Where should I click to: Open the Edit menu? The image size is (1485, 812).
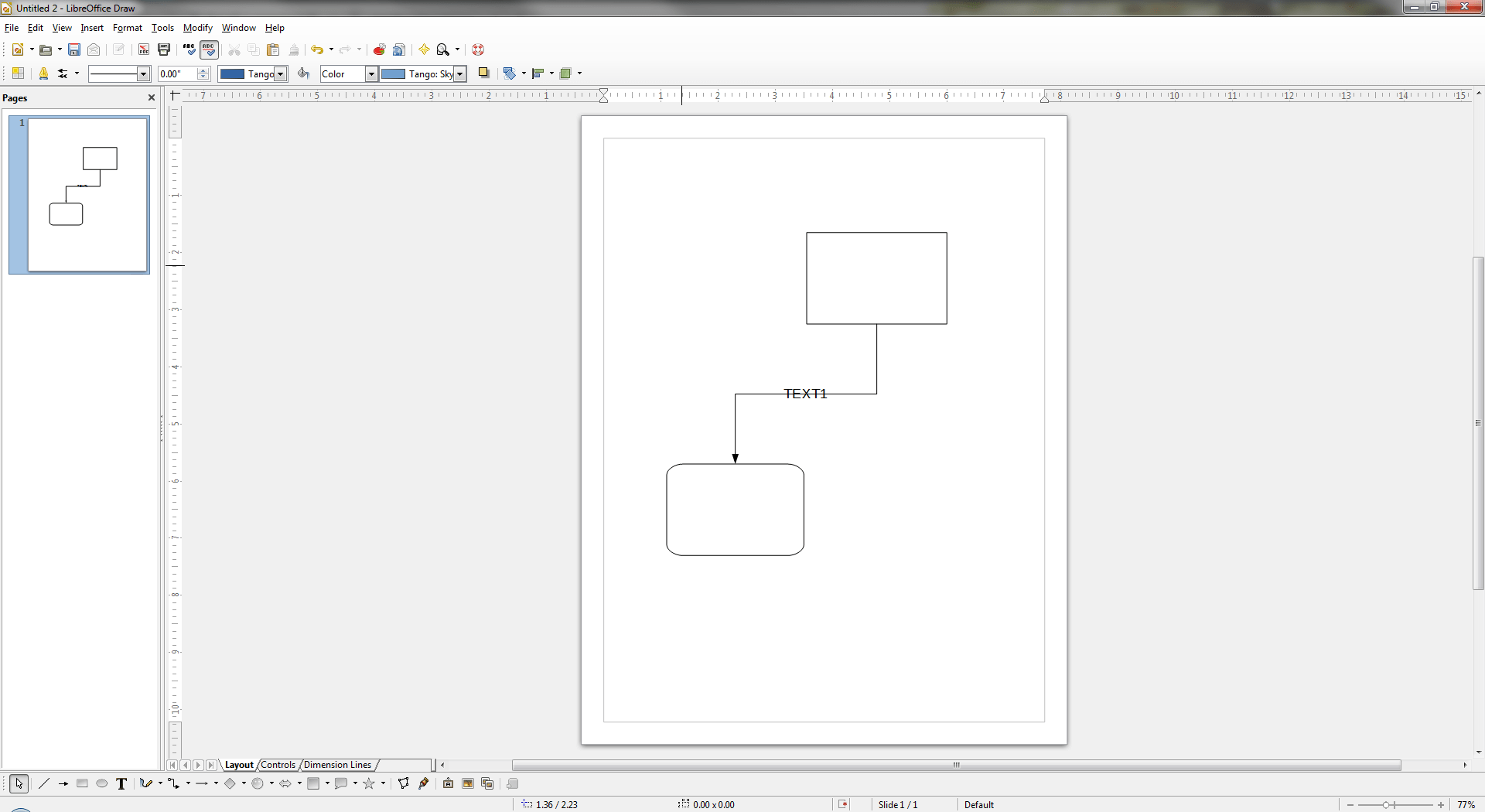[36, 28]
